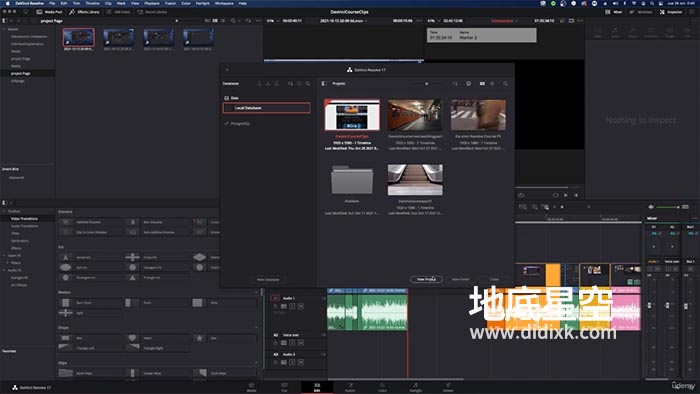Select the escalator project thumbnail
The image size is (700, 394).
(x=415, y=179)
